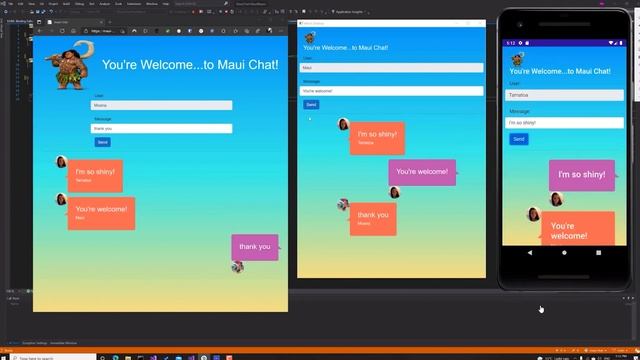Tap Android recents square button

(x=598, y=253)
